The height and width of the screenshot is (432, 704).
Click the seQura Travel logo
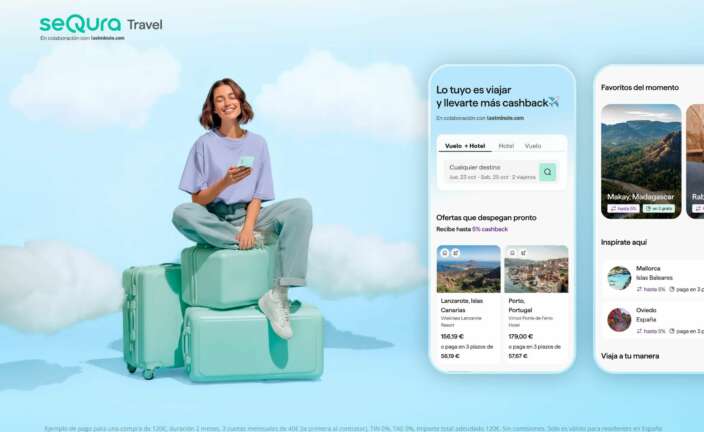(x=101, y=25)
